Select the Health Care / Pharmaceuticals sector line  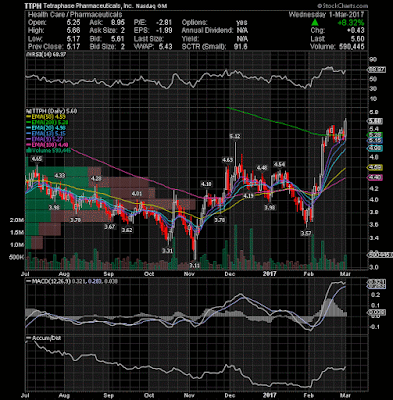(x=75, y=14)
